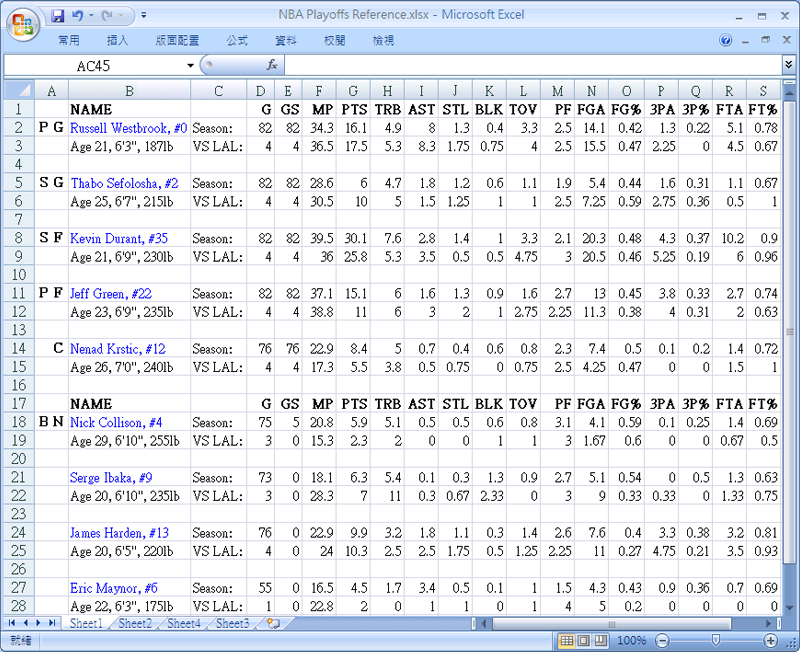This screenshot has width=800, height=652.
Task: Go to first sheet tab arrow
Action: coord(11,622)
